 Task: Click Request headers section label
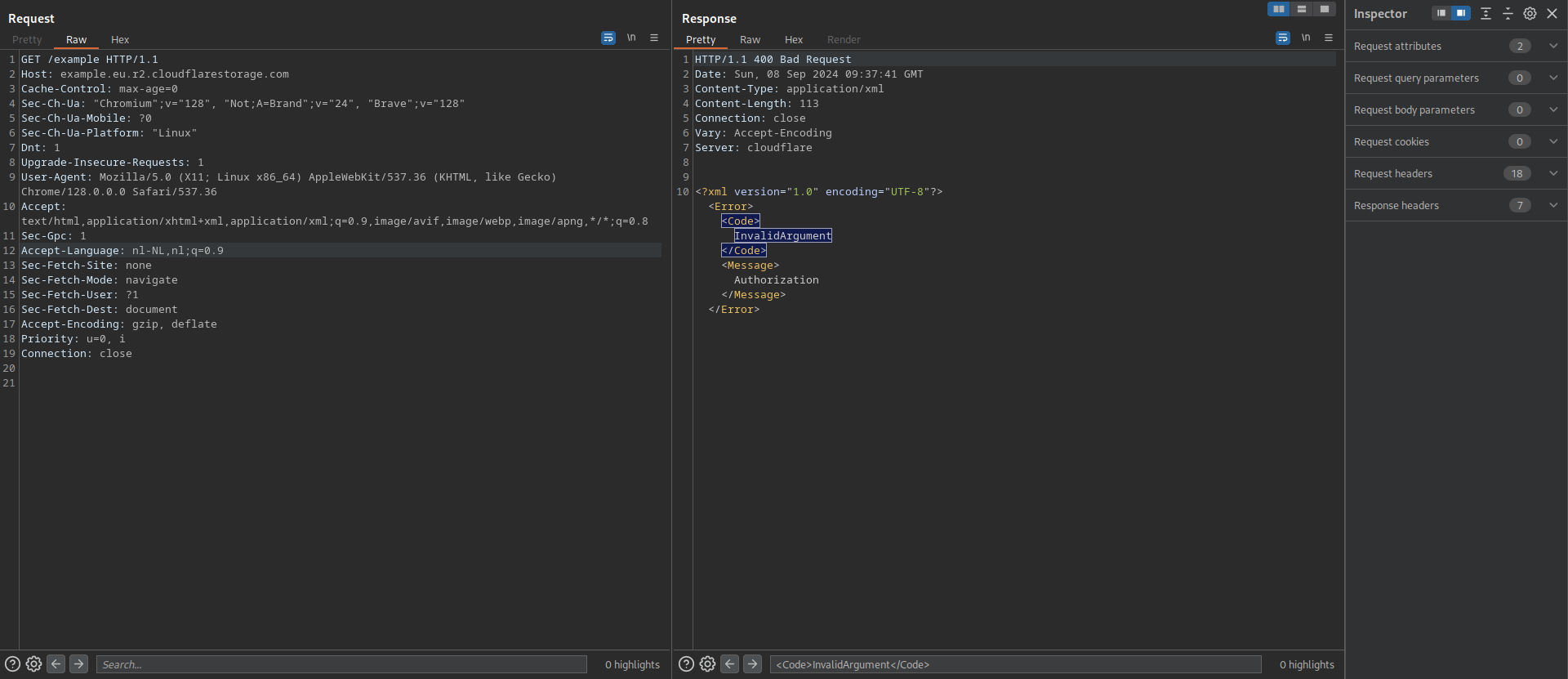[1393, 174]
